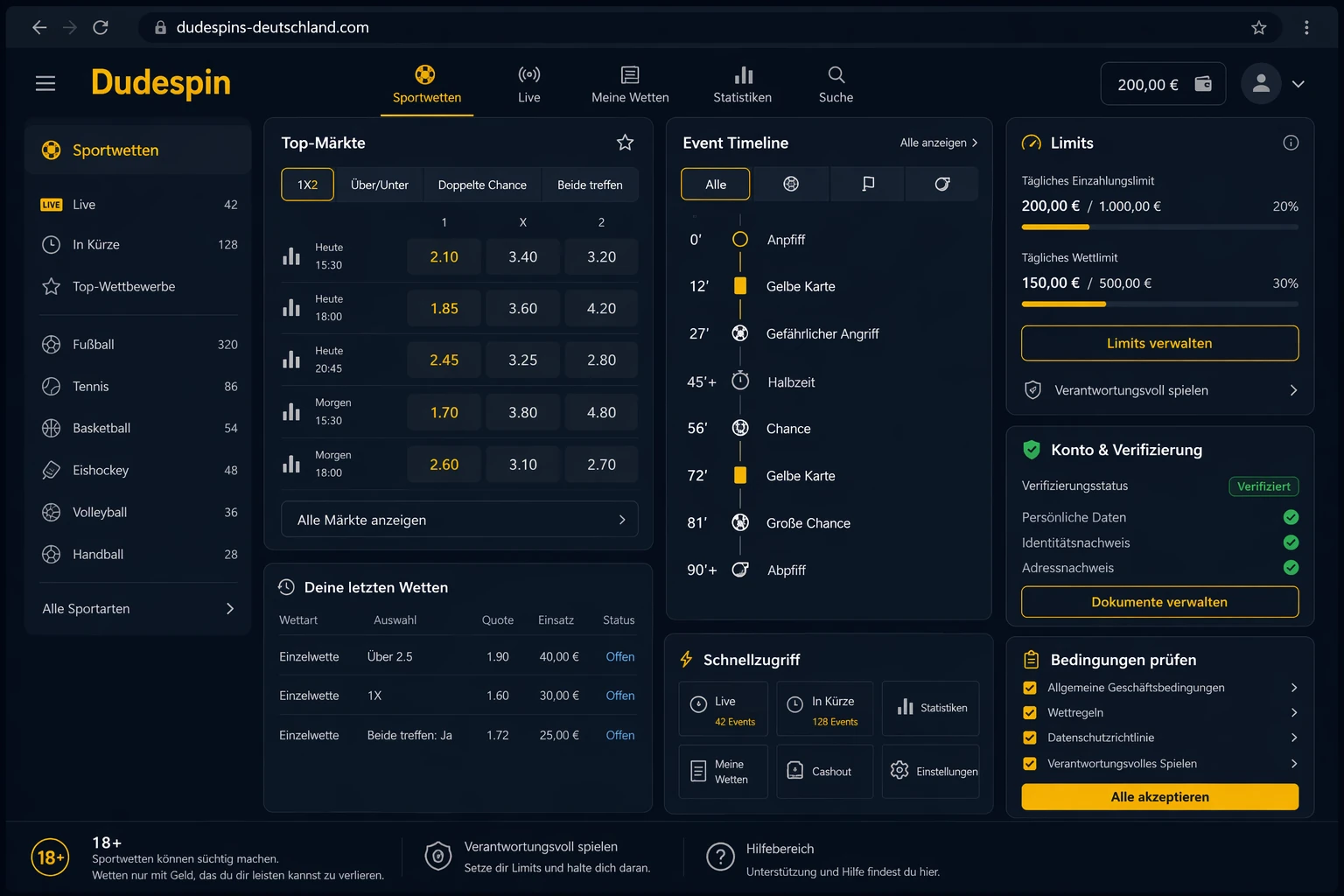Open stats chart icon for Heute 15:30 match
This screenshot has width=1344, height=896.
pyautogui.click(x=291, y=256)
